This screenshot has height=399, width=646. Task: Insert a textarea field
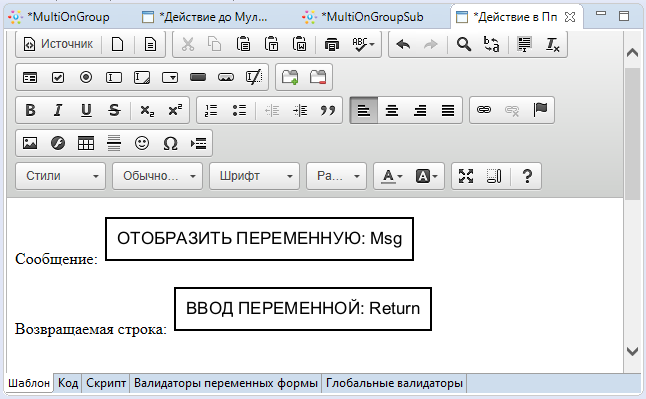click(142, 77)
